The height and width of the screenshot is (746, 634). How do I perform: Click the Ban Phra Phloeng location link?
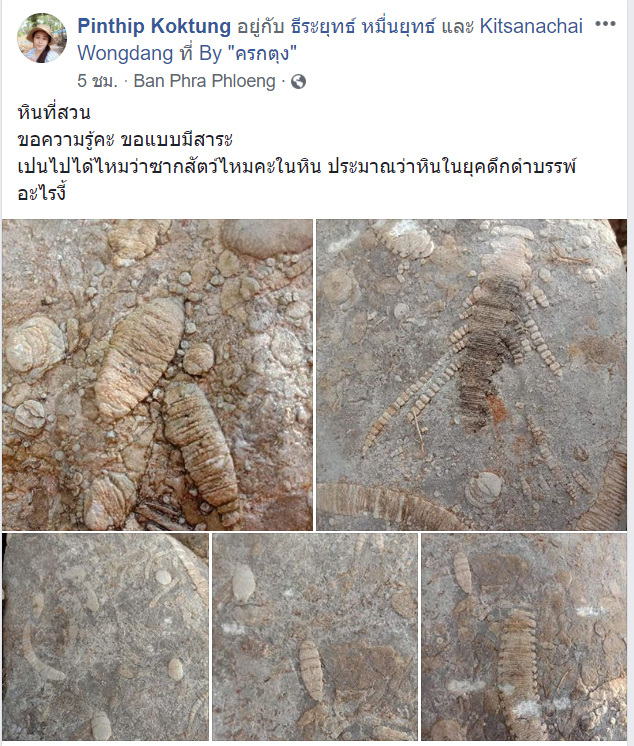pos(205,81)
